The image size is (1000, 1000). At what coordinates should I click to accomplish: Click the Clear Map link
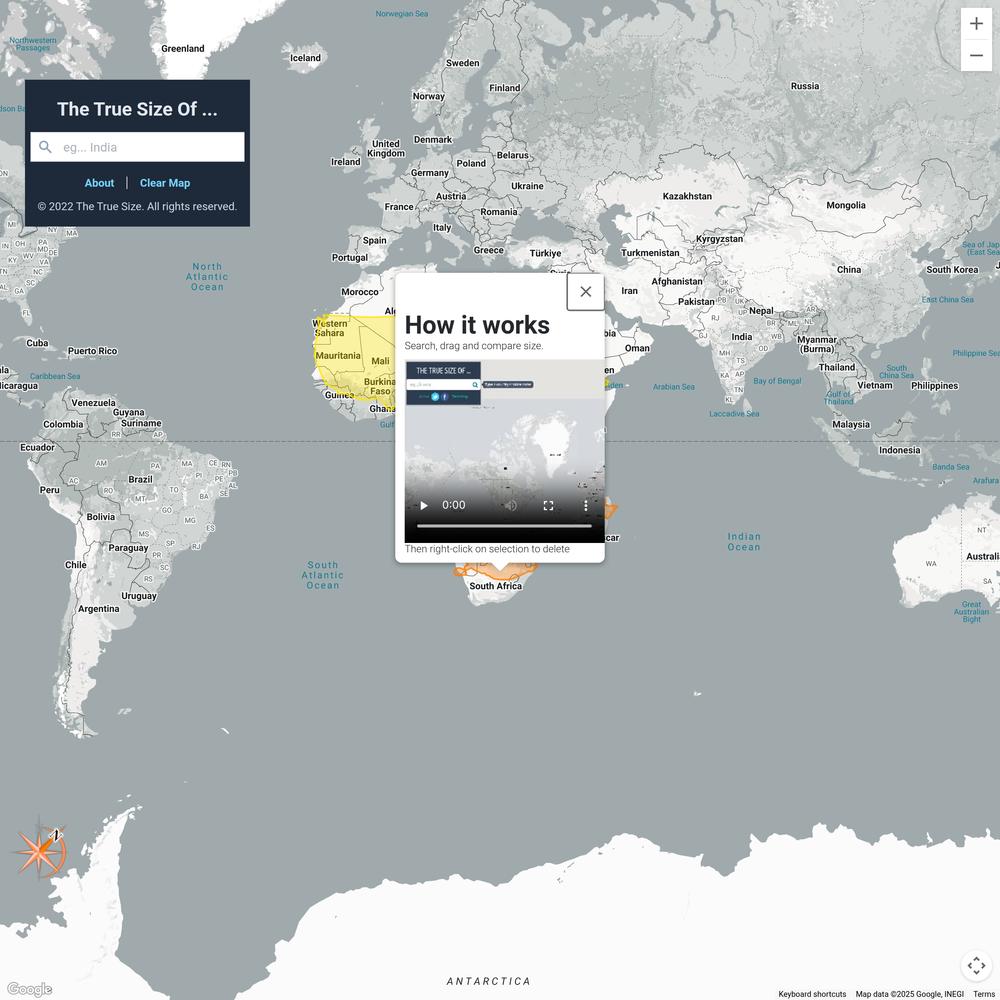[165, 183]
